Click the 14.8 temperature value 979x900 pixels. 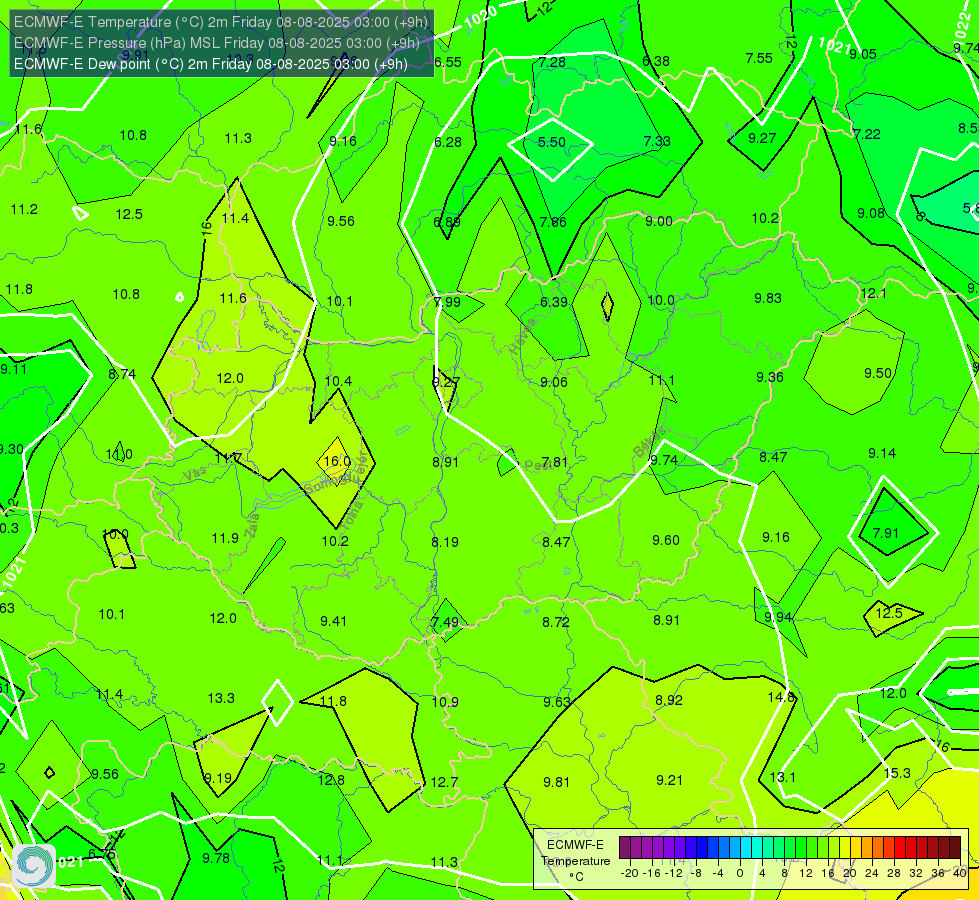(x=781, y=697)
